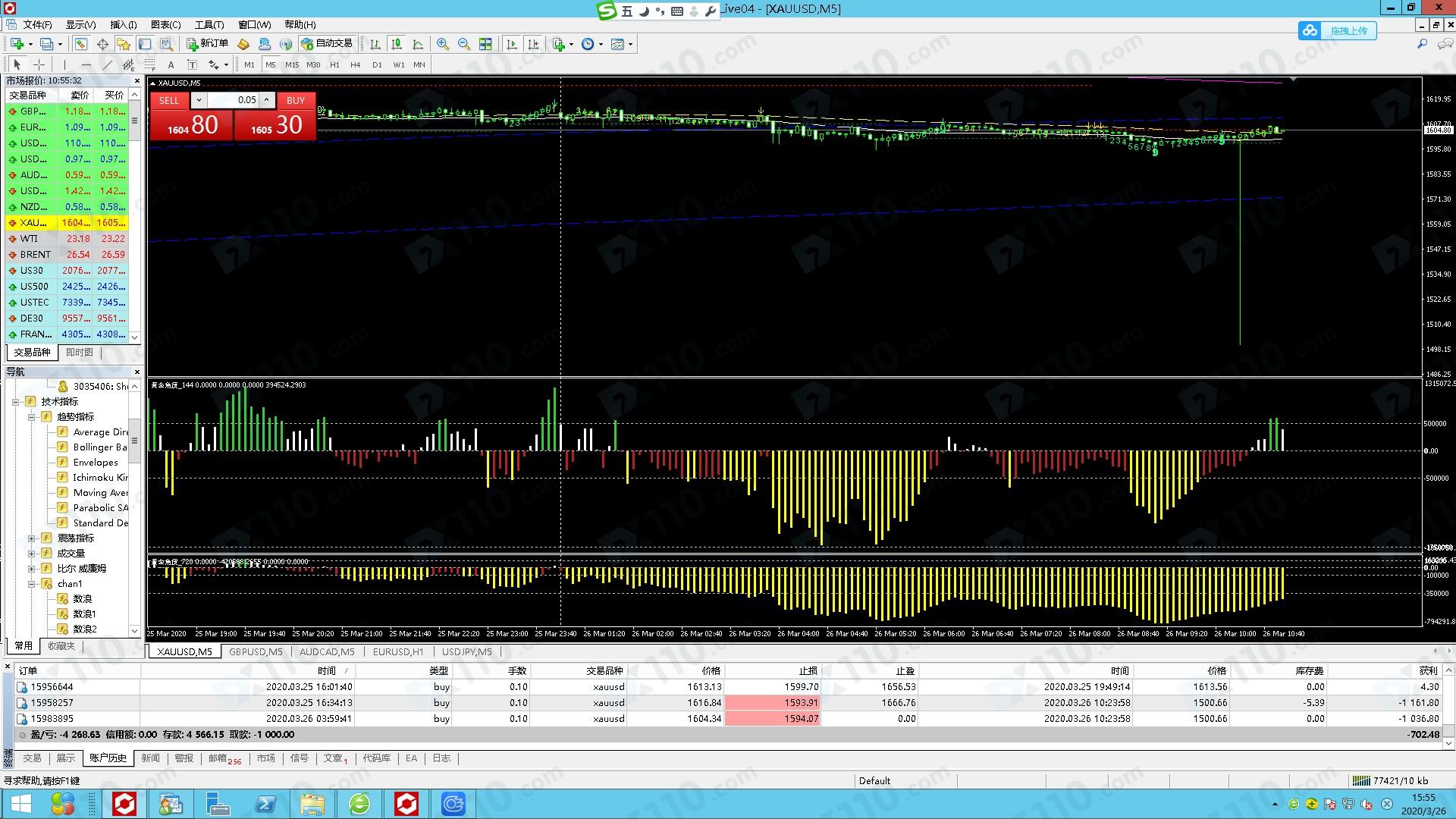
Task: Expand the 比尔 威廉姆 tree node
Action: coord(32,569)
